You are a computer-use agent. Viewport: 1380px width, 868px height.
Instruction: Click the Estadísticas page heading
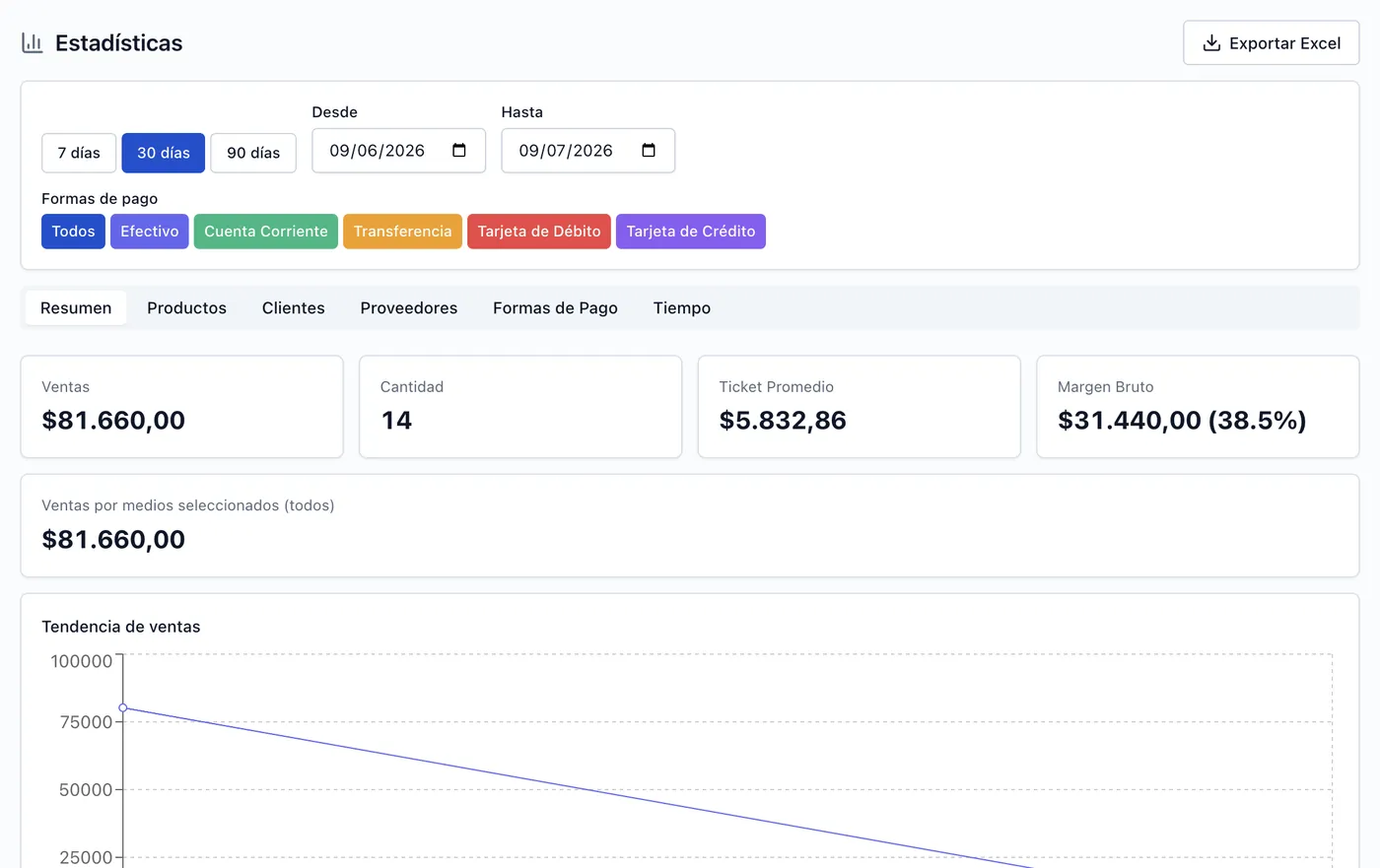coord(119,43)
